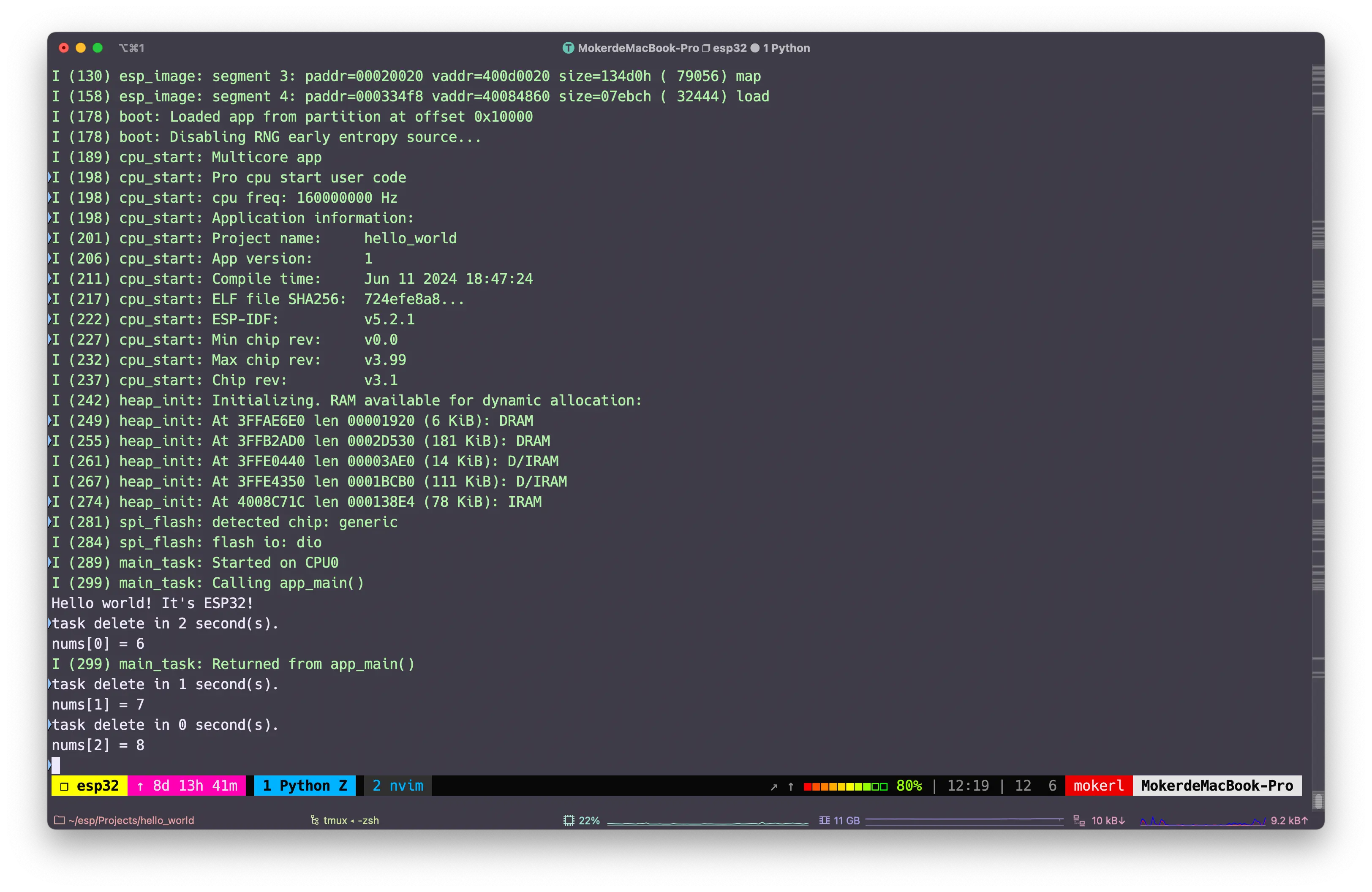Click the 'nums[1] = 7' output line
Image resolution: width=1372 pixels, height=892 pixels.
98,704
